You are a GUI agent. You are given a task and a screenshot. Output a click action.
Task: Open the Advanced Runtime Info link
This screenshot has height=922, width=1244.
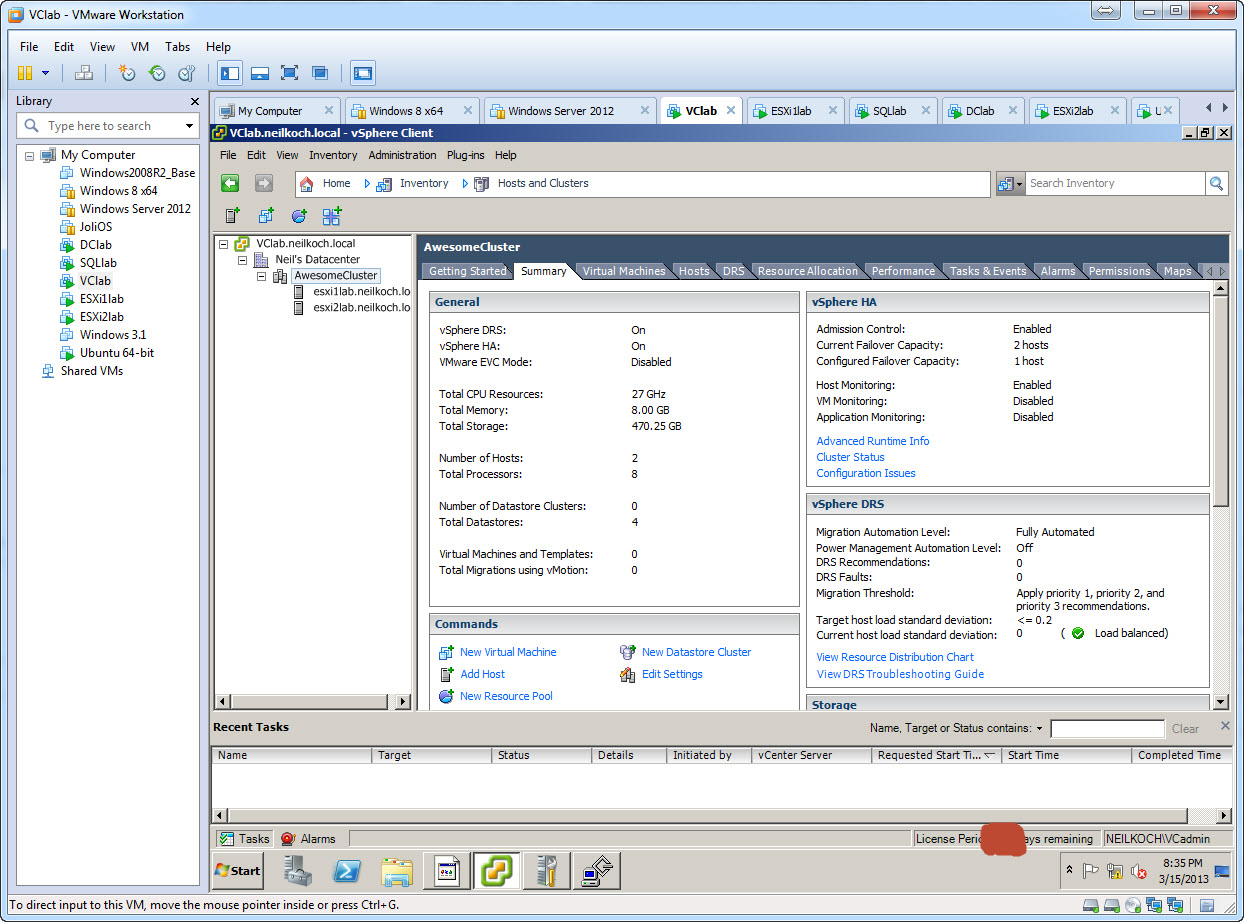[x=872, y=441]
